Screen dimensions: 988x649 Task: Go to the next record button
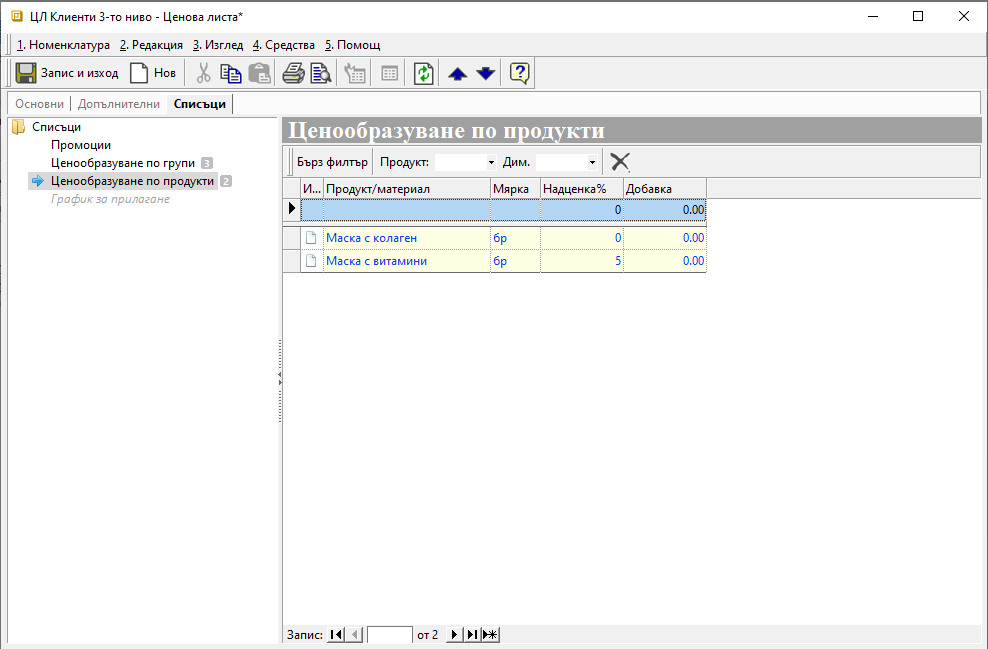click(x=454, y=635)
